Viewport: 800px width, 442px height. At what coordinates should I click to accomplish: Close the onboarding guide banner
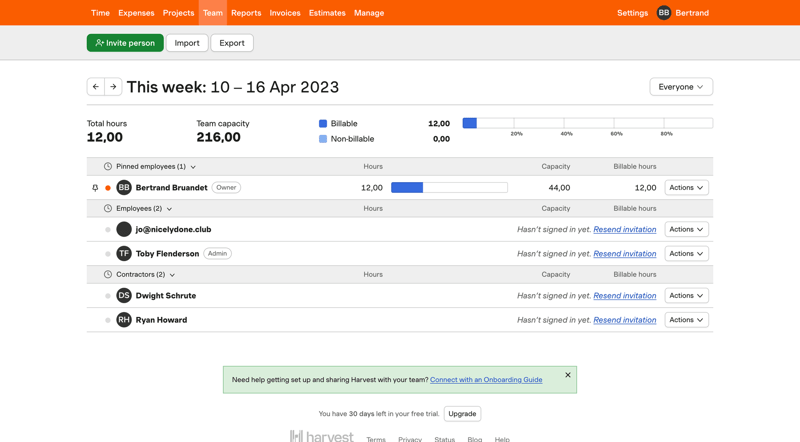pos(568,375)
